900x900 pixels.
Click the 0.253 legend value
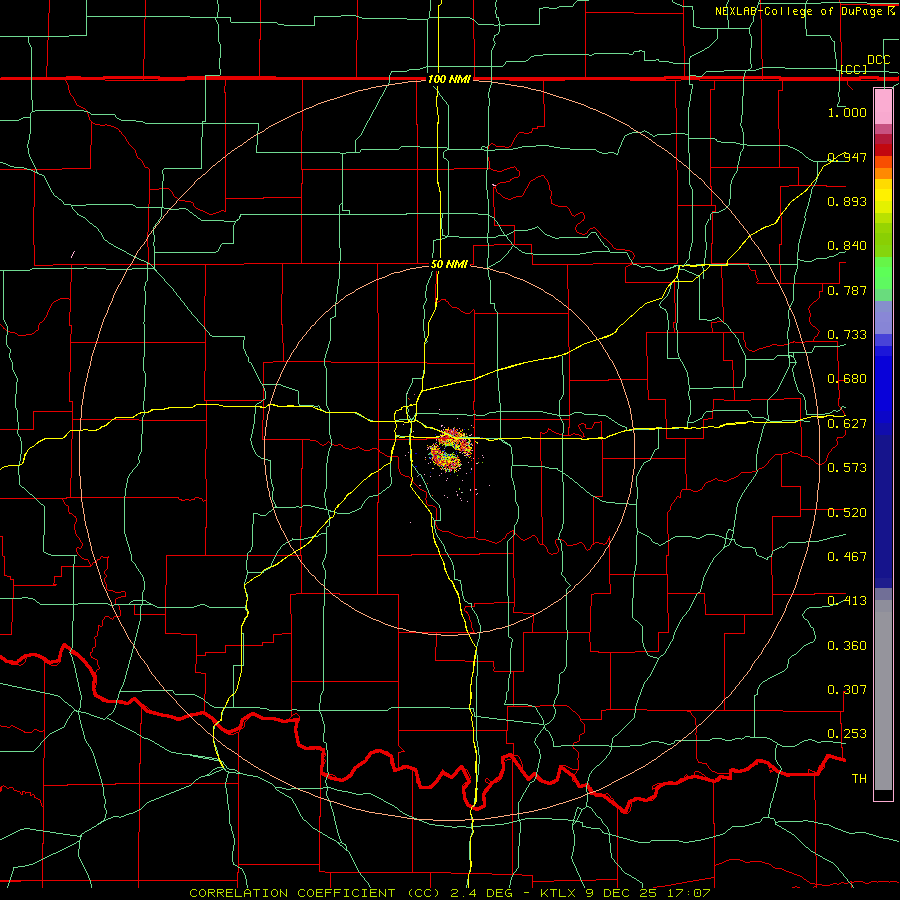point(847,734)
